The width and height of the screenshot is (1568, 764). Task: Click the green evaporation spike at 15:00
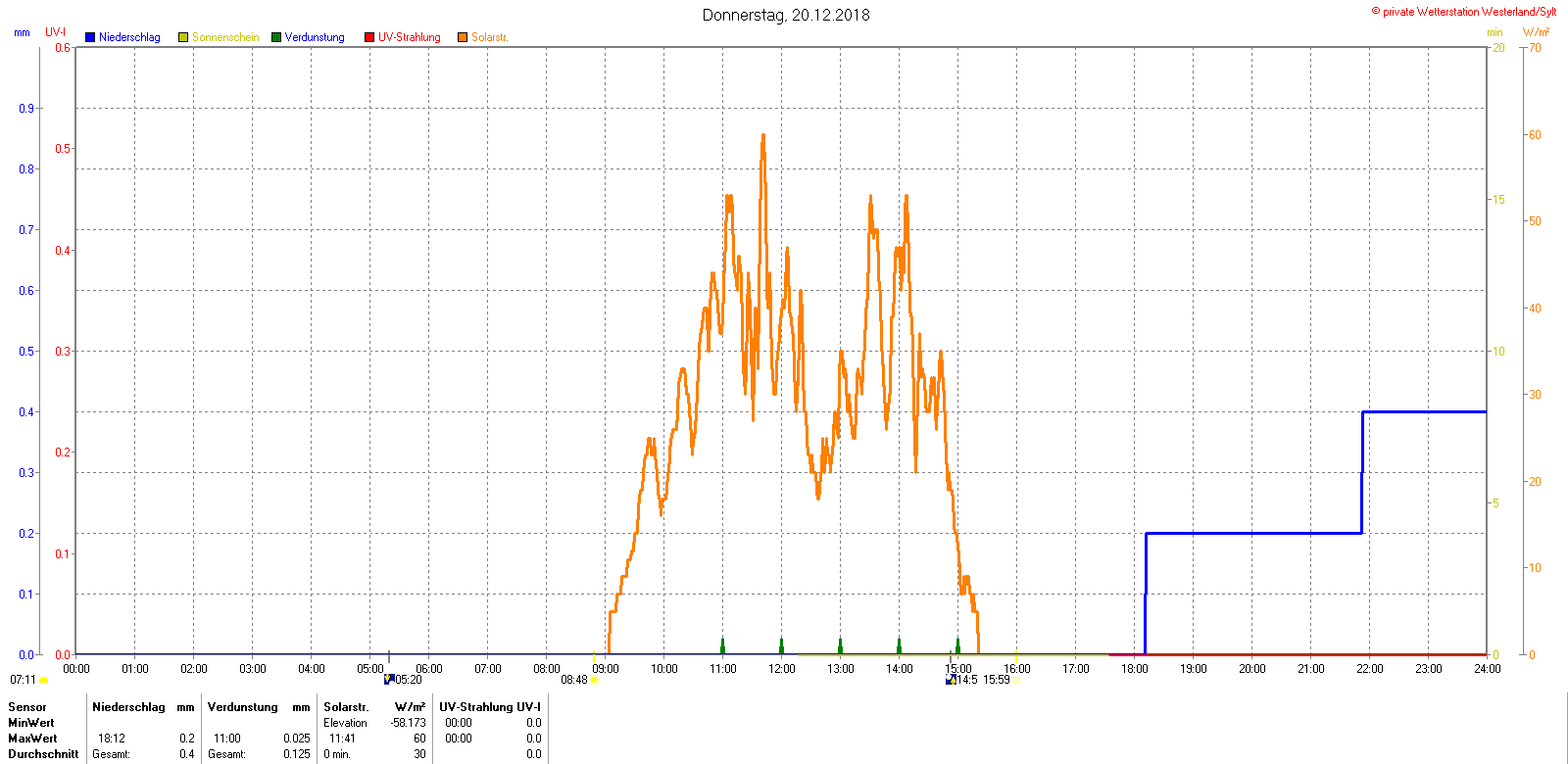point(957,645)
